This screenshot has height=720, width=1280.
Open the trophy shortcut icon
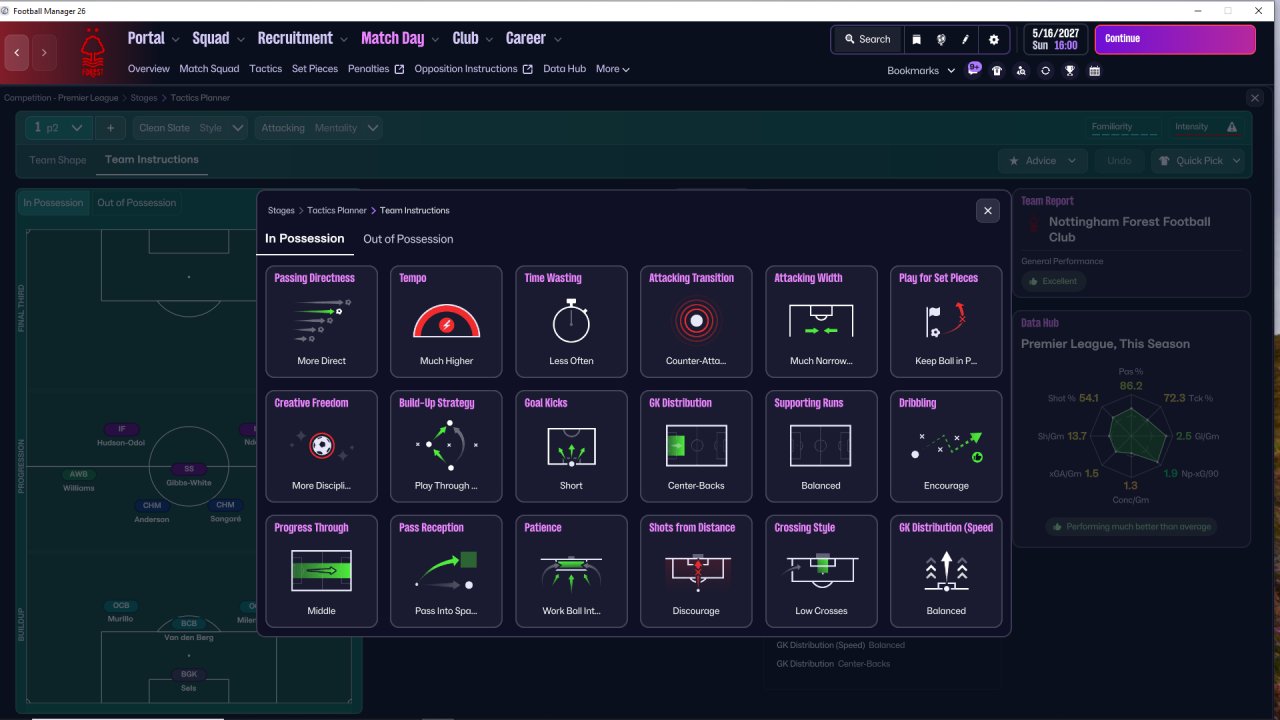(x=1070, y=71)
